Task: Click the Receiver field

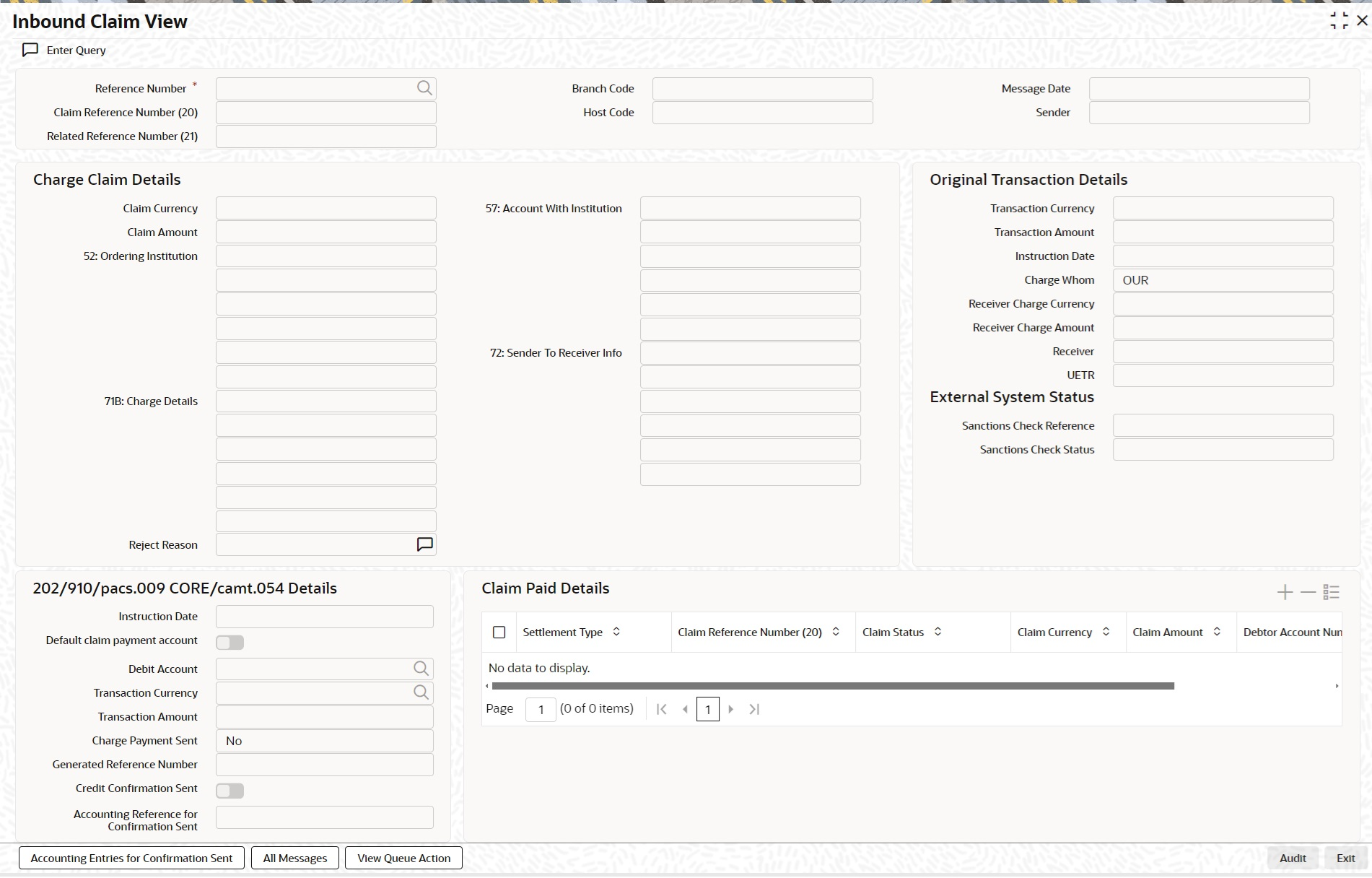Action: 1223,351
